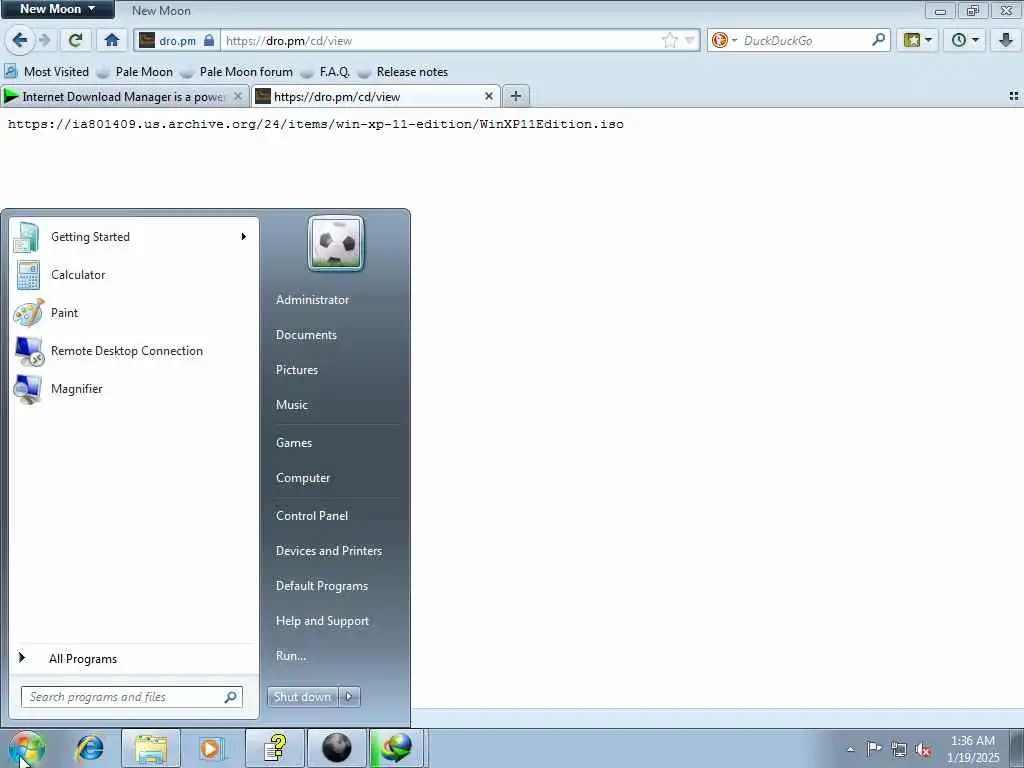This screenshot has width=1024, height=768.
Task: Open Internet Explorer from taskbar
Action: (x=89, y=748)
